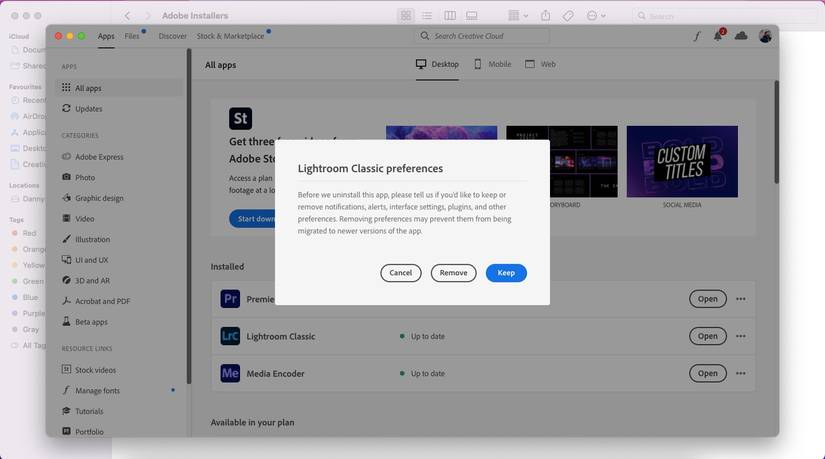Screen dimensions: 825x459
Task: Switch Finder to column view
Action: click(x=450, y=16)
